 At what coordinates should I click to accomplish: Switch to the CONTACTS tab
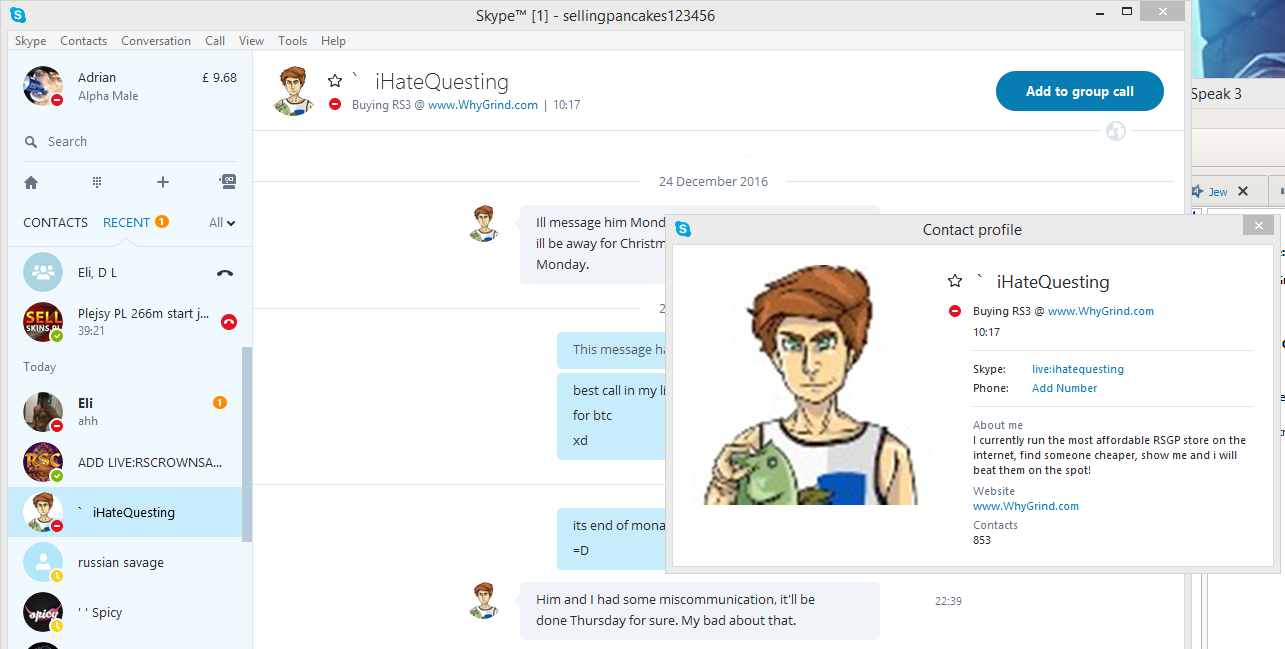click(x=56, y=222)
